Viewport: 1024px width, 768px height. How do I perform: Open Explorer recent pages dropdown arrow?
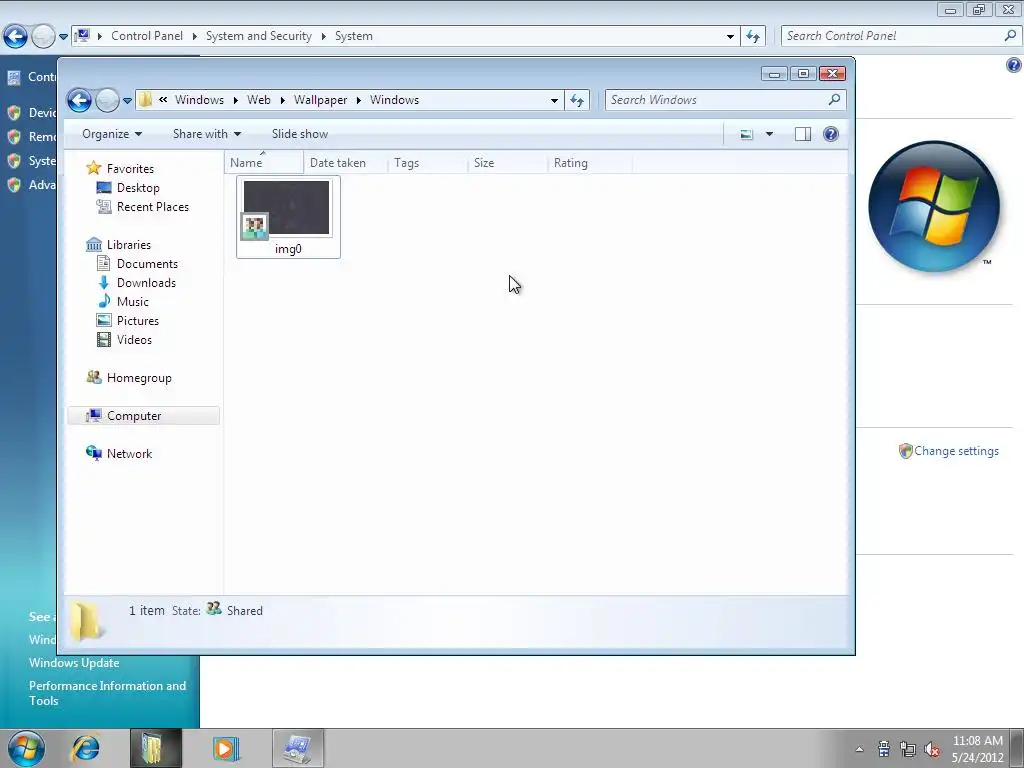pos(127,101)
